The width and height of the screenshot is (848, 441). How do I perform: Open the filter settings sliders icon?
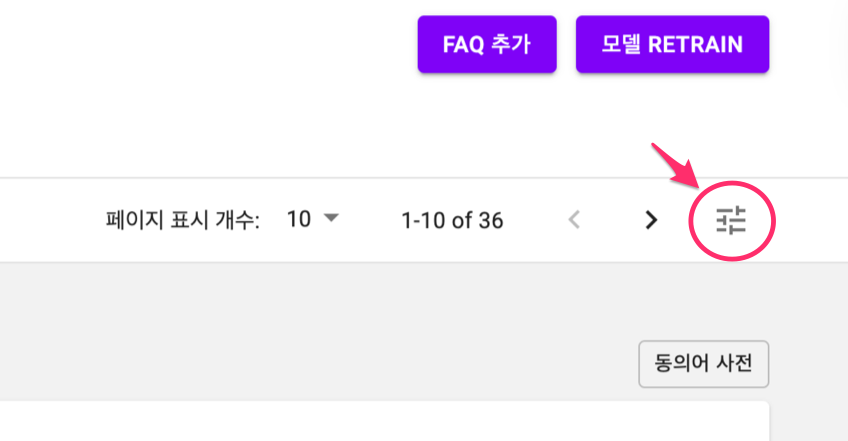click(731, 221)
